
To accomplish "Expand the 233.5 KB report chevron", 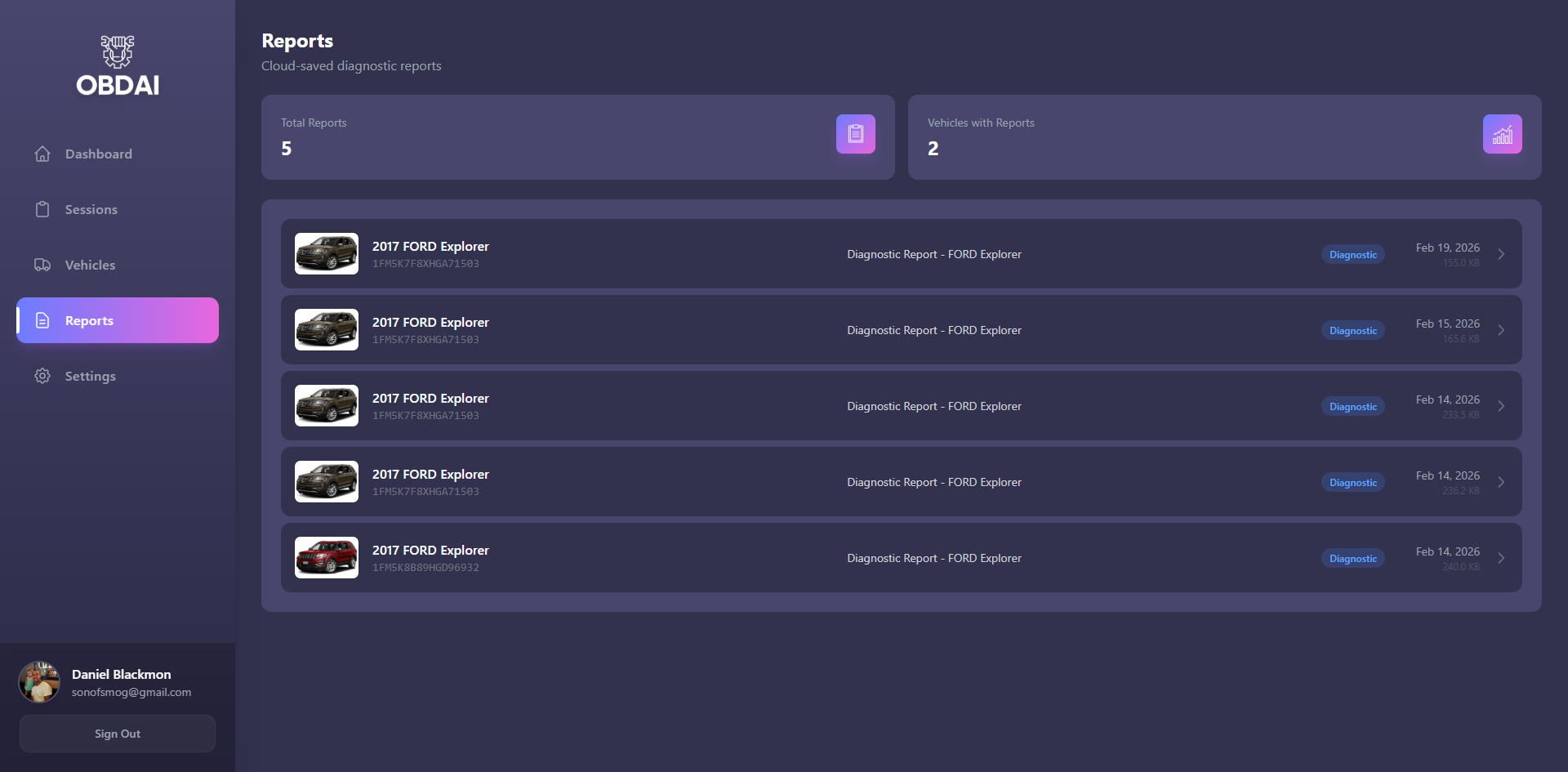I will 1501,406.
